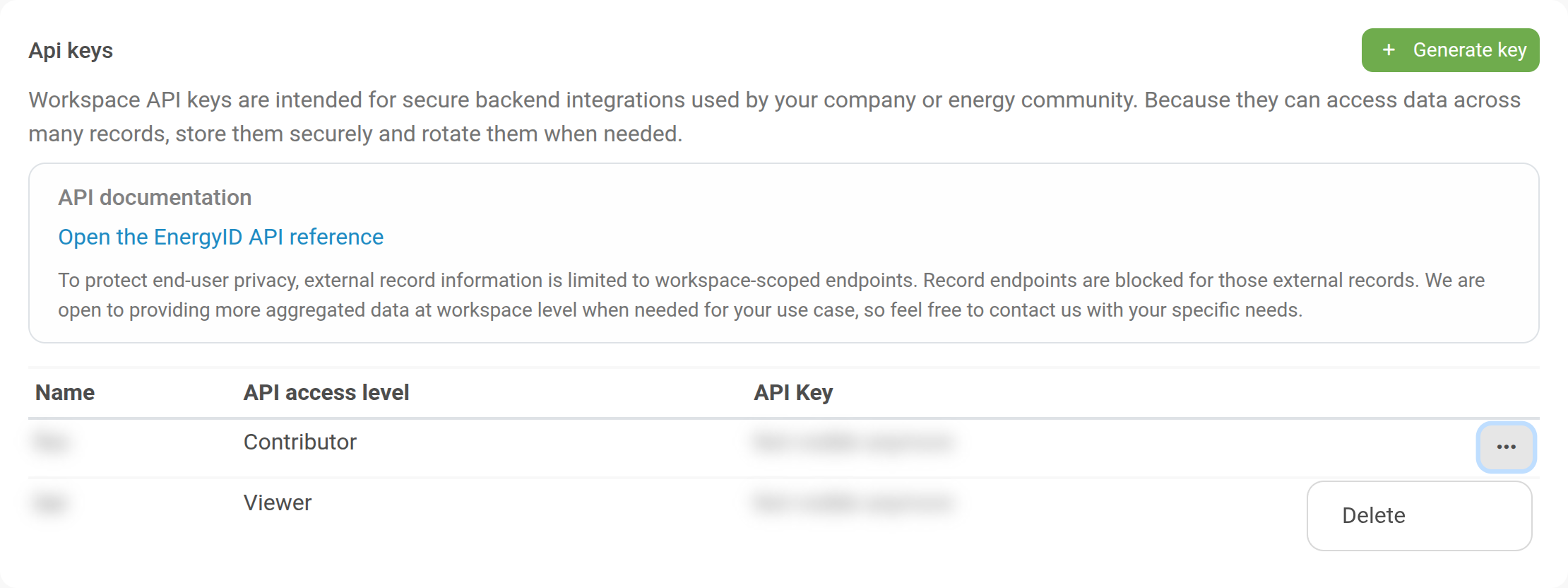Click the Api keys section heading
Screen dimensions: 1568x588
click(71, 51)
